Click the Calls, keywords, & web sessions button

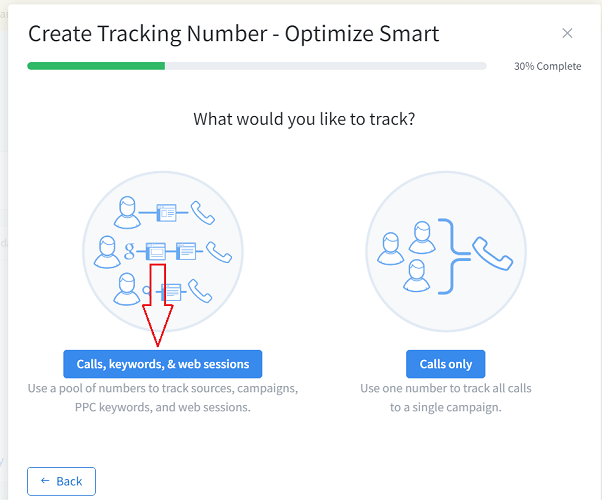coord(162,363)
